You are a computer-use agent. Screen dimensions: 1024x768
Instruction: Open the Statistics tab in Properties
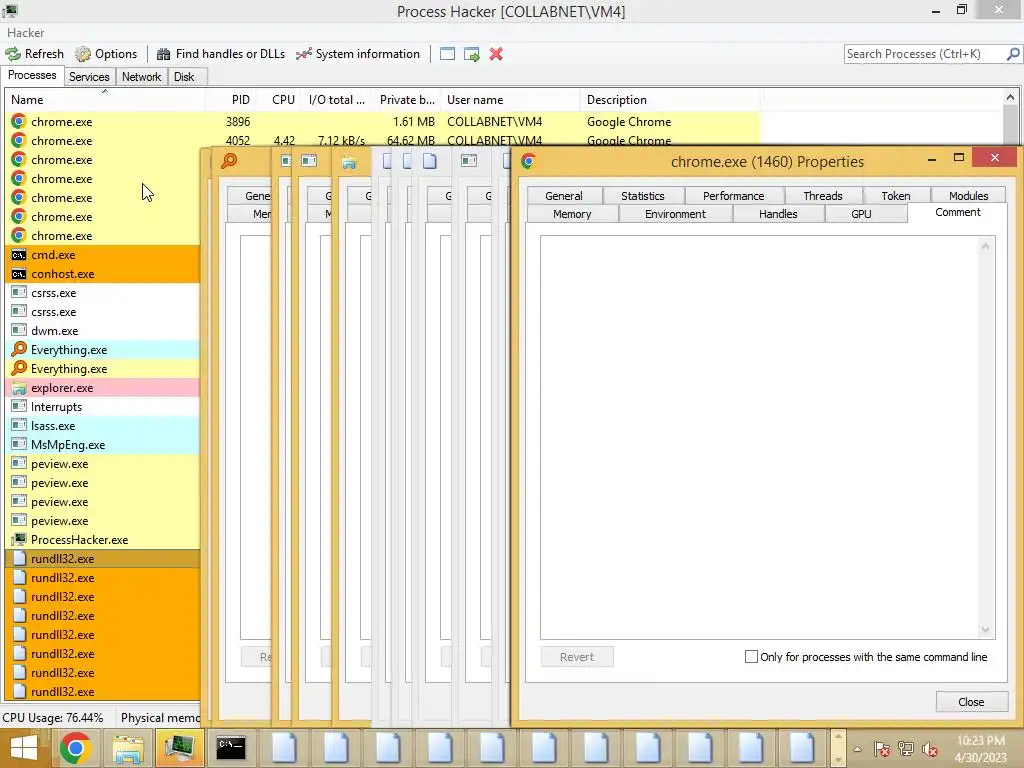click(643, 195)
